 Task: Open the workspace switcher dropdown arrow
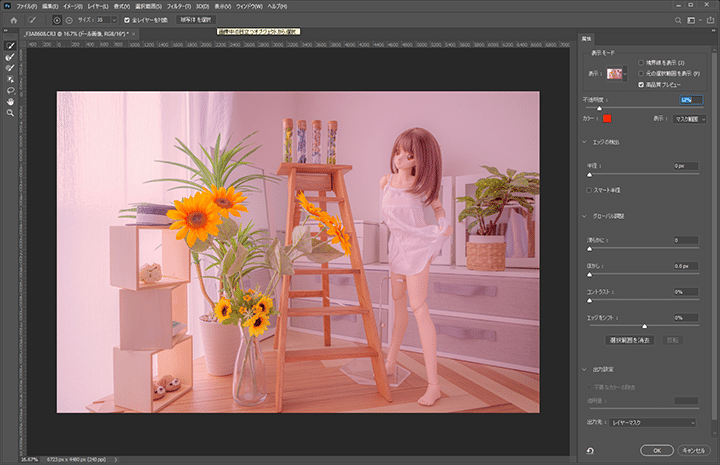pyautogui.click(x=700, y=20)
